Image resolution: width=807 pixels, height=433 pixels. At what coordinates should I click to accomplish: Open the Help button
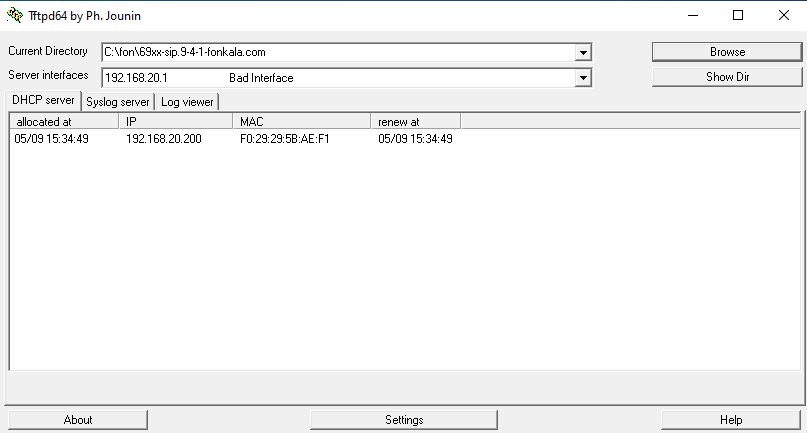click(x=730, y=420)
